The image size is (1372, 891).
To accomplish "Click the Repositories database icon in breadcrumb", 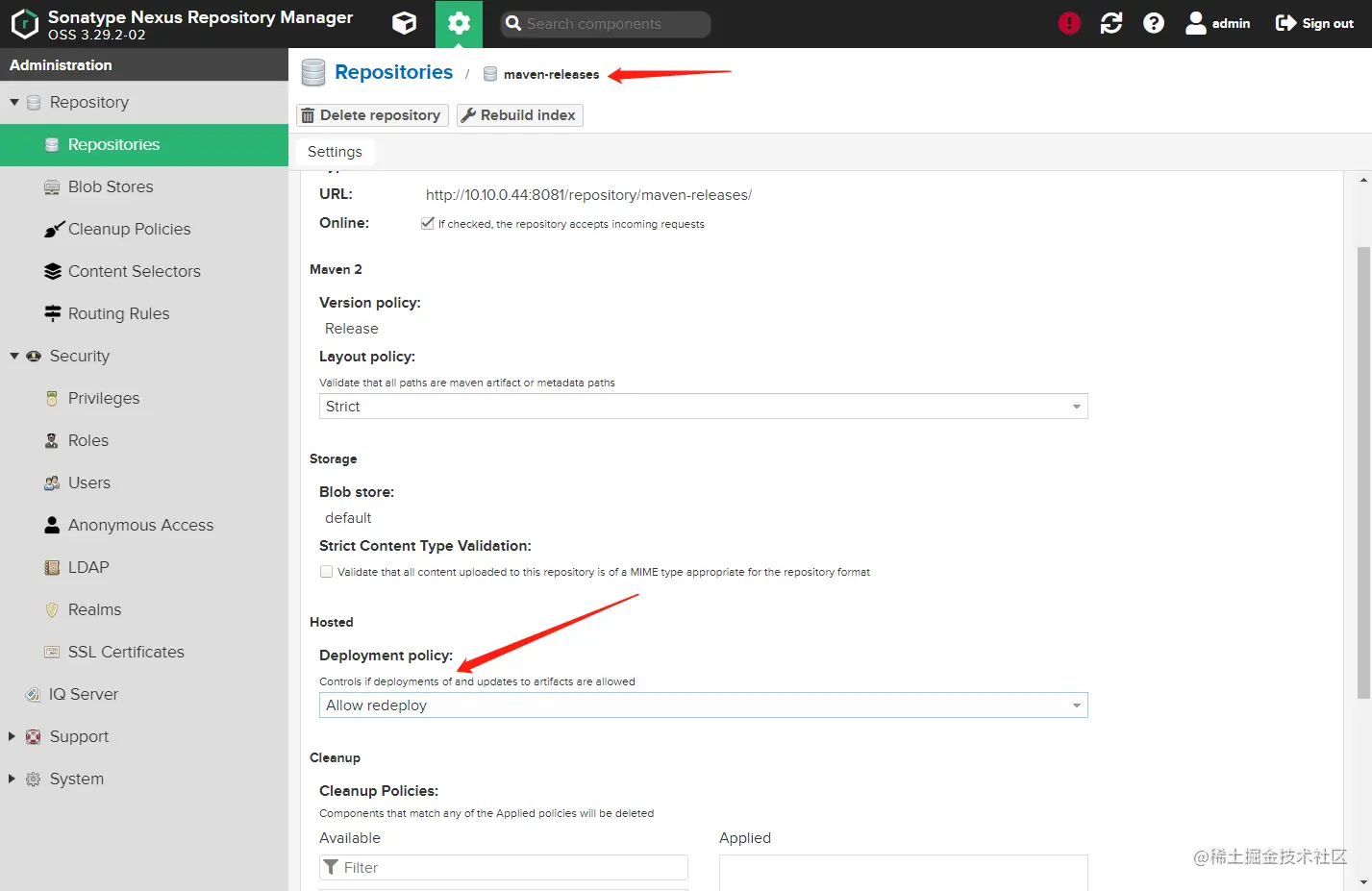I will point(313,72).
